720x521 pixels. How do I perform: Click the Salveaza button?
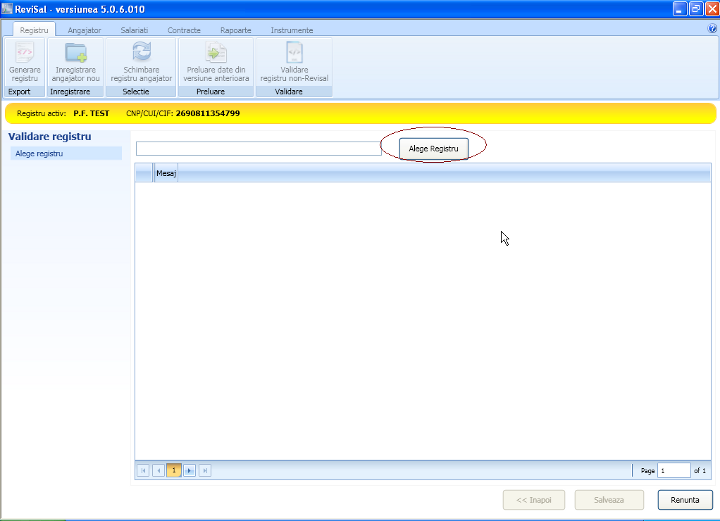(609, 500)
